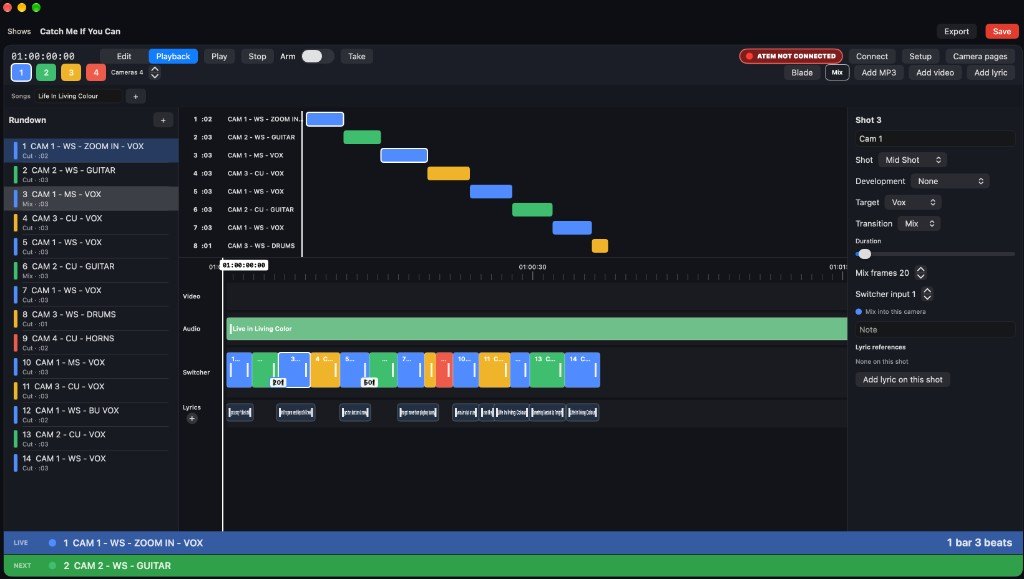
Task: Save the show
Action: click(x=1002, y=31)
